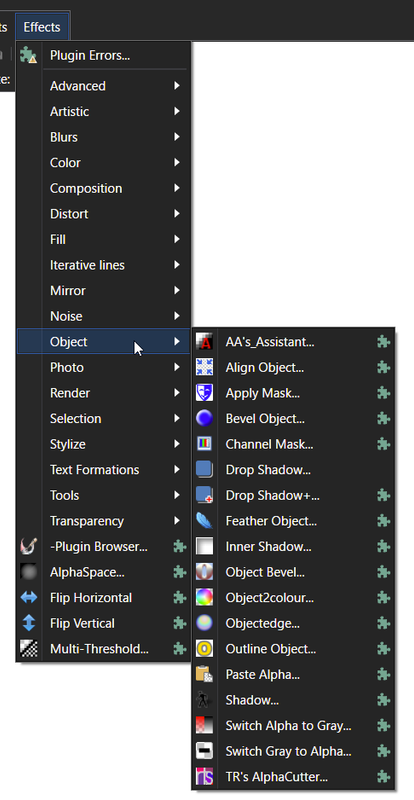The width and height of the screenshot is (414, 800).
Task: Expand the Fill submenu arrow
Action: tap(177, 239)
